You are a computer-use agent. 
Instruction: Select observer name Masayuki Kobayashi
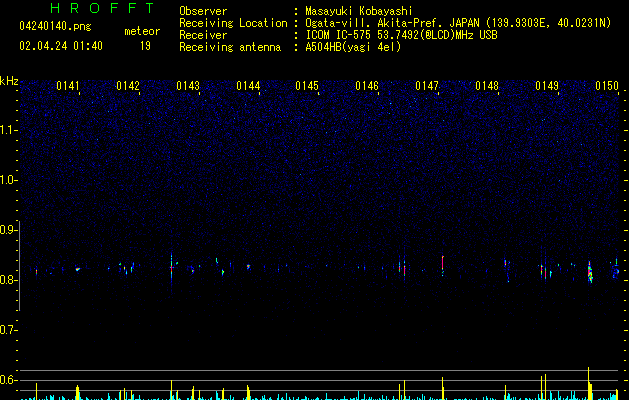tap(359, 11)
